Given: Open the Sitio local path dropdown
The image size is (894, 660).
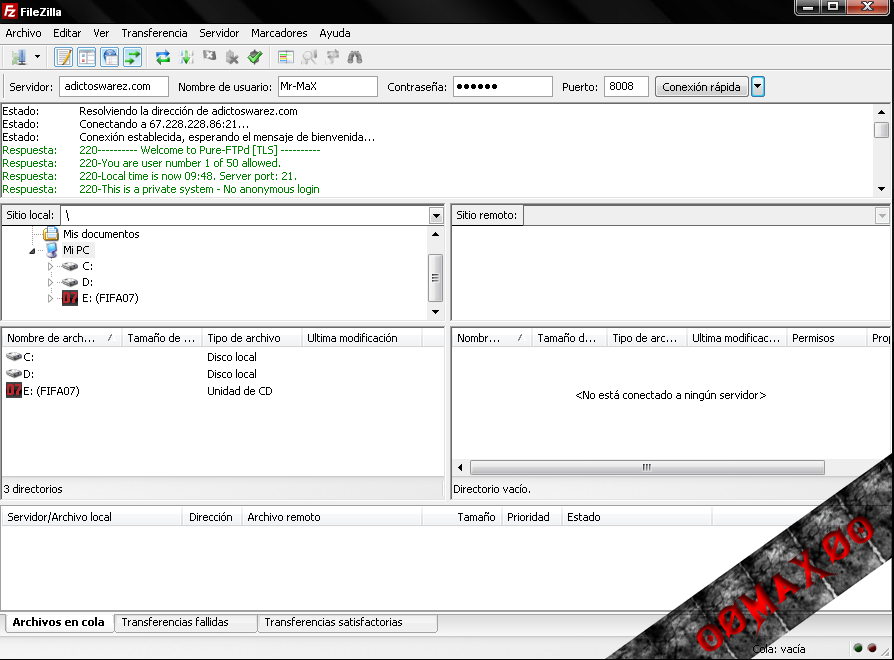Looking at the screenshot, I should (436, 215).
